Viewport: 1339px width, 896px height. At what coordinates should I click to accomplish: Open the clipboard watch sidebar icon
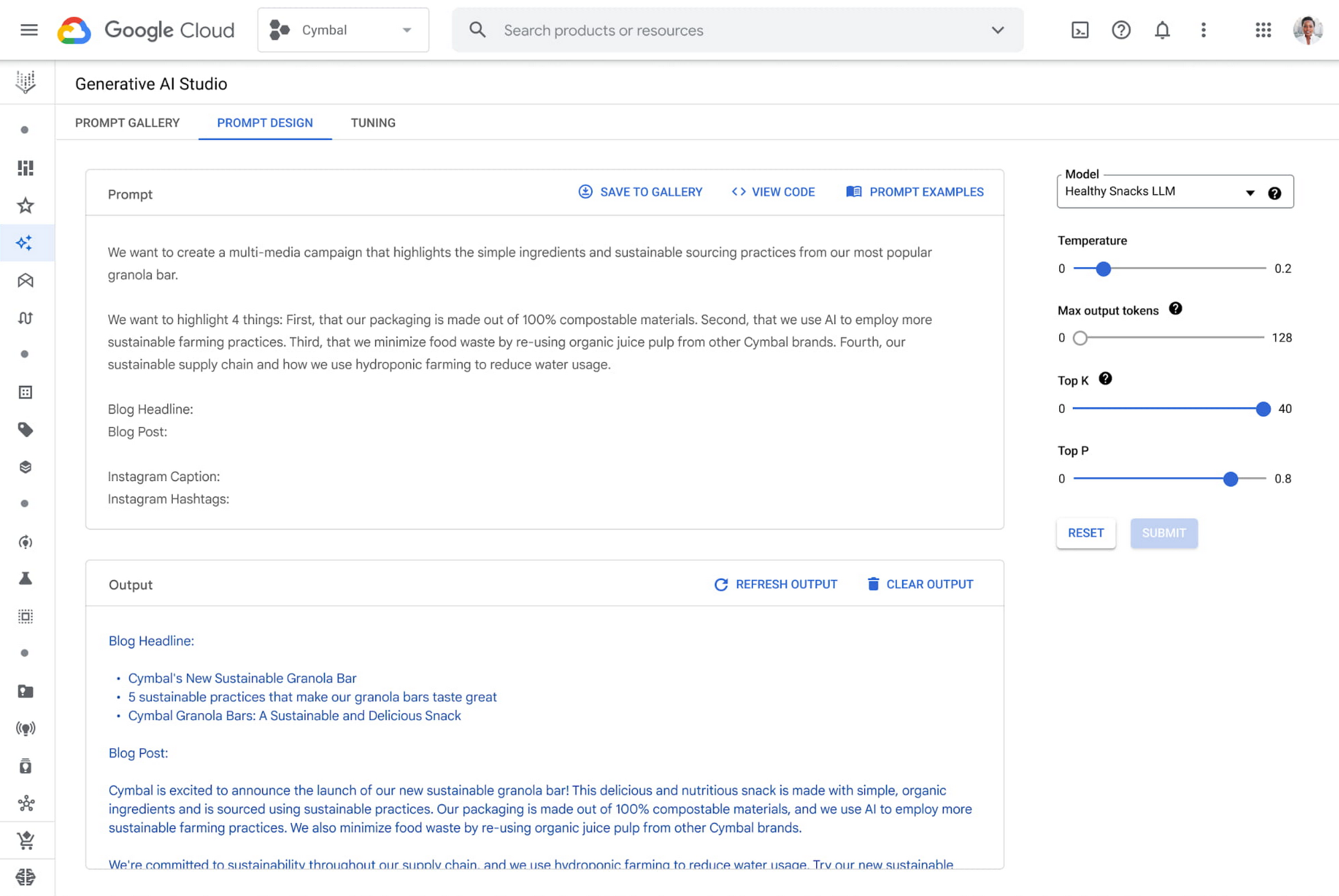click(25, 766)
